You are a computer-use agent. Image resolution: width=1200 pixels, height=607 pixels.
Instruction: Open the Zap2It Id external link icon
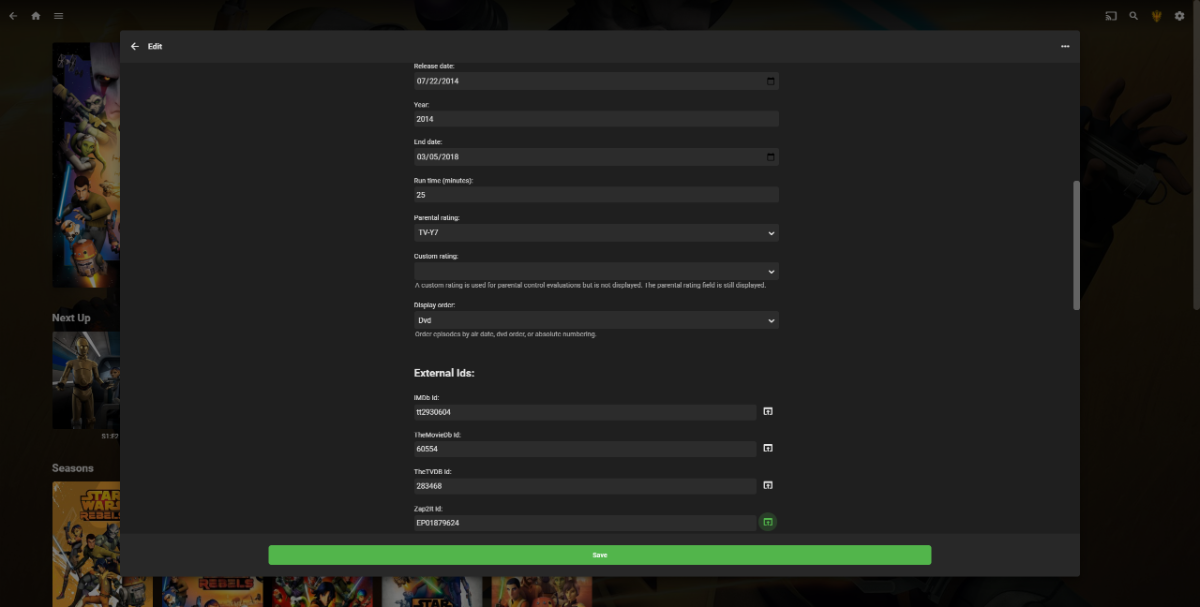(768, 522)
